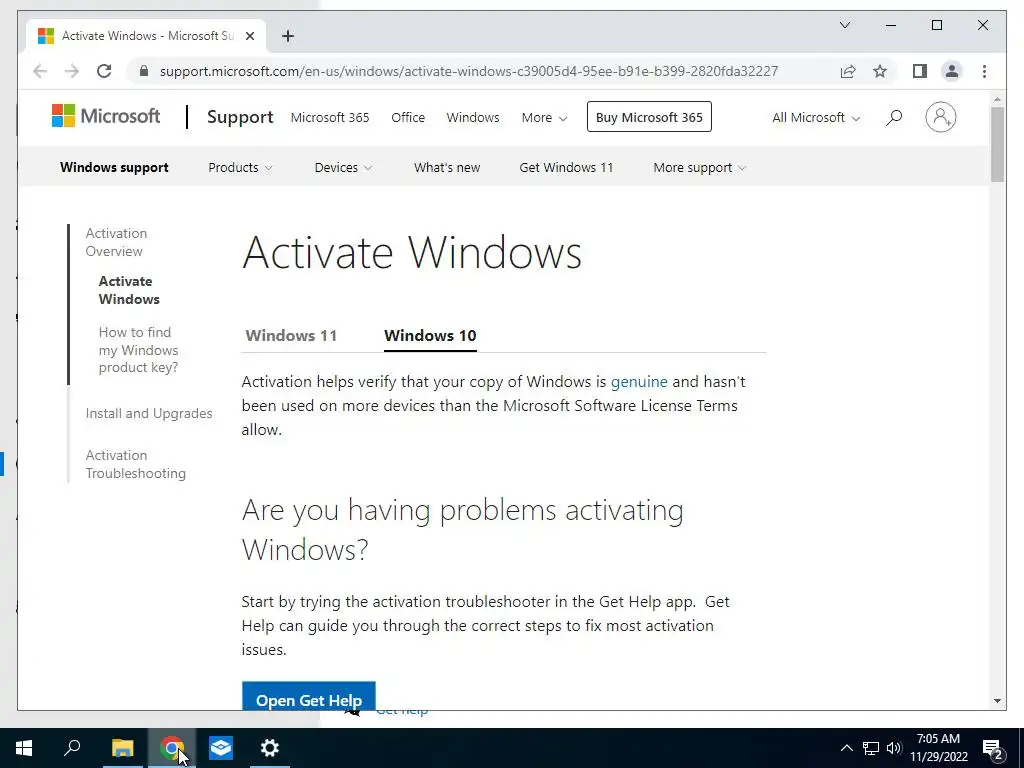This screenshot has height=768, width=1024.
Task: Bookmark this page with star icon
Action: tap(880, 71)
